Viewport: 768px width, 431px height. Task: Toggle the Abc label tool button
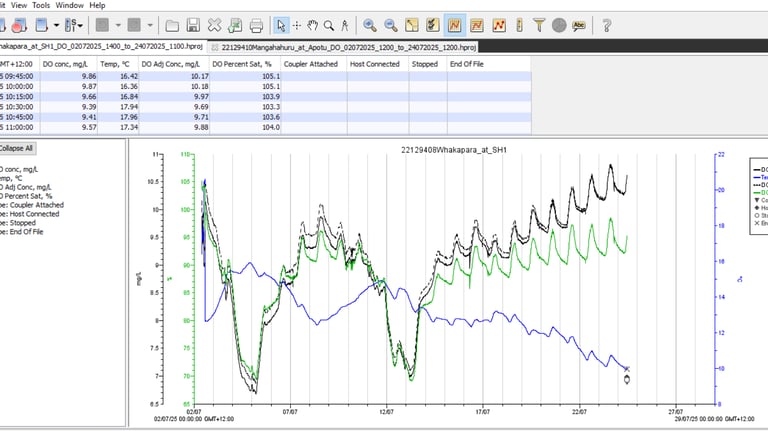(581, 25)
